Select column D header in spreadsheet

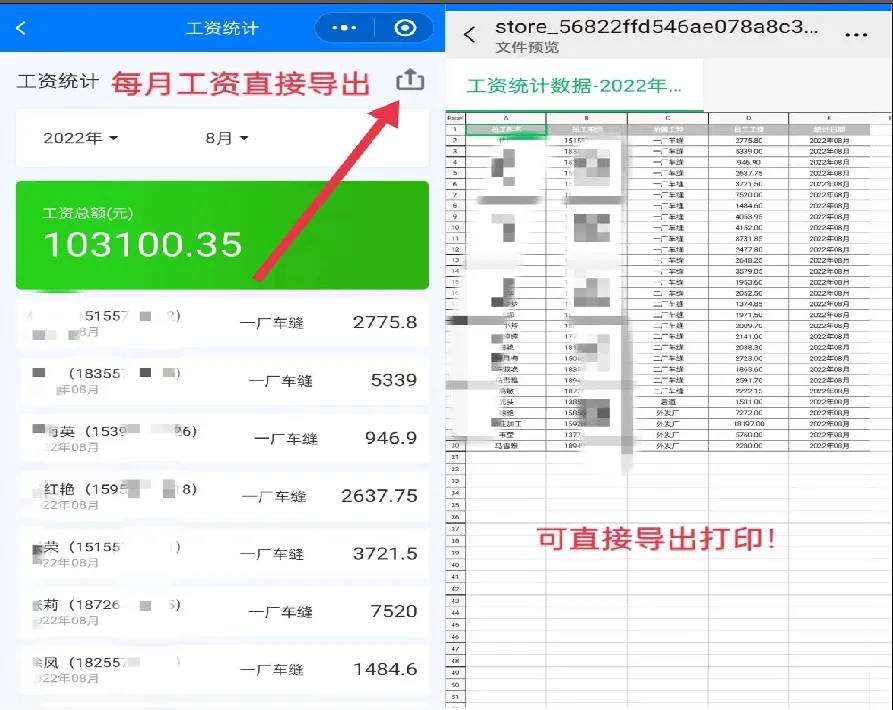[748, 118]
